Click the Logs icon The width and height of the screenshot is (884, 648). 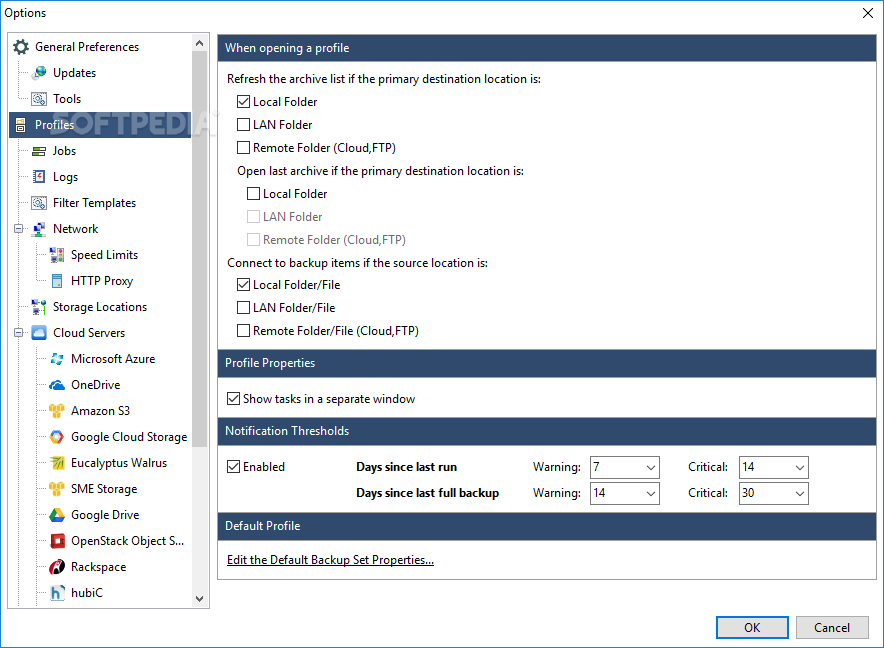point(39,177)
